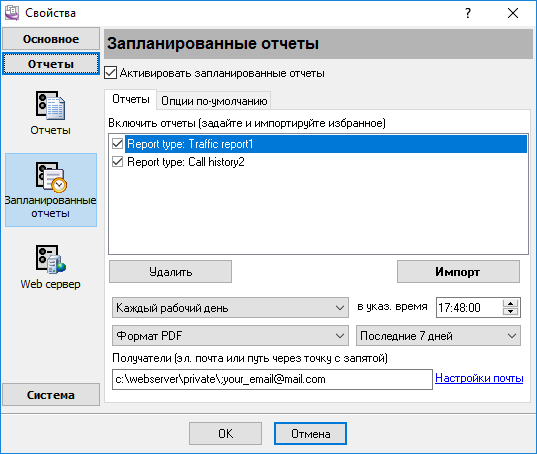
Task: Toggle Активировать запланированные отчеты checkbox
Action: (110, 73)
